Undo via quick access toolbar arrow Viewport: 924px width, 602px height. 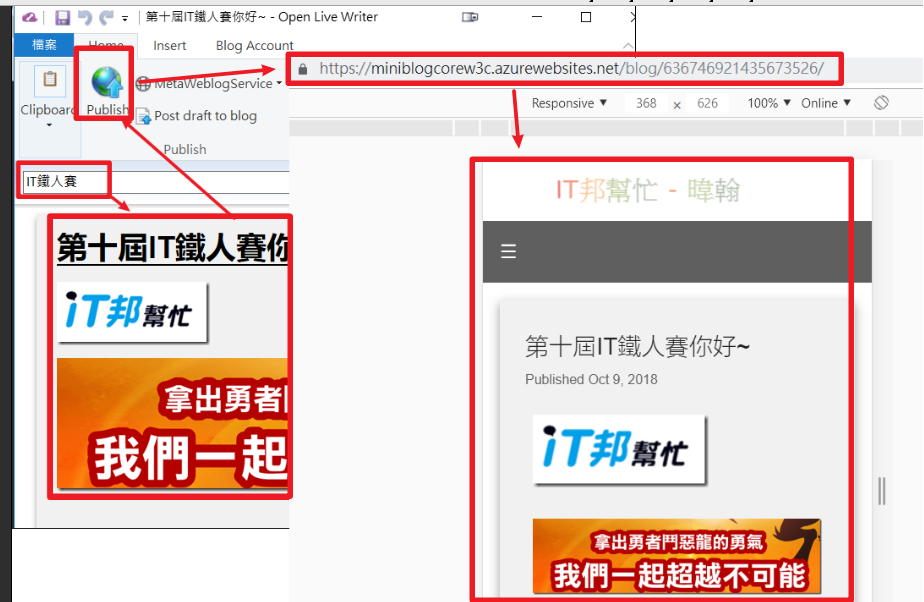[85, 18]
